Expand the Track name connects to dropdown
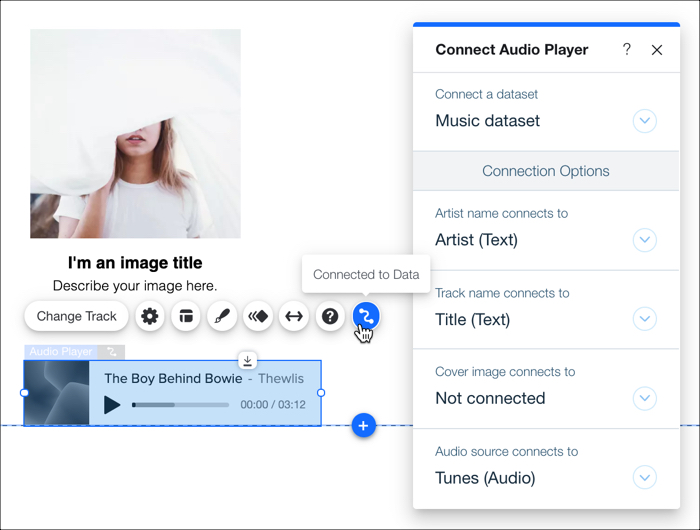This screenshot has width=700, height=530. [x=645, y=319]
